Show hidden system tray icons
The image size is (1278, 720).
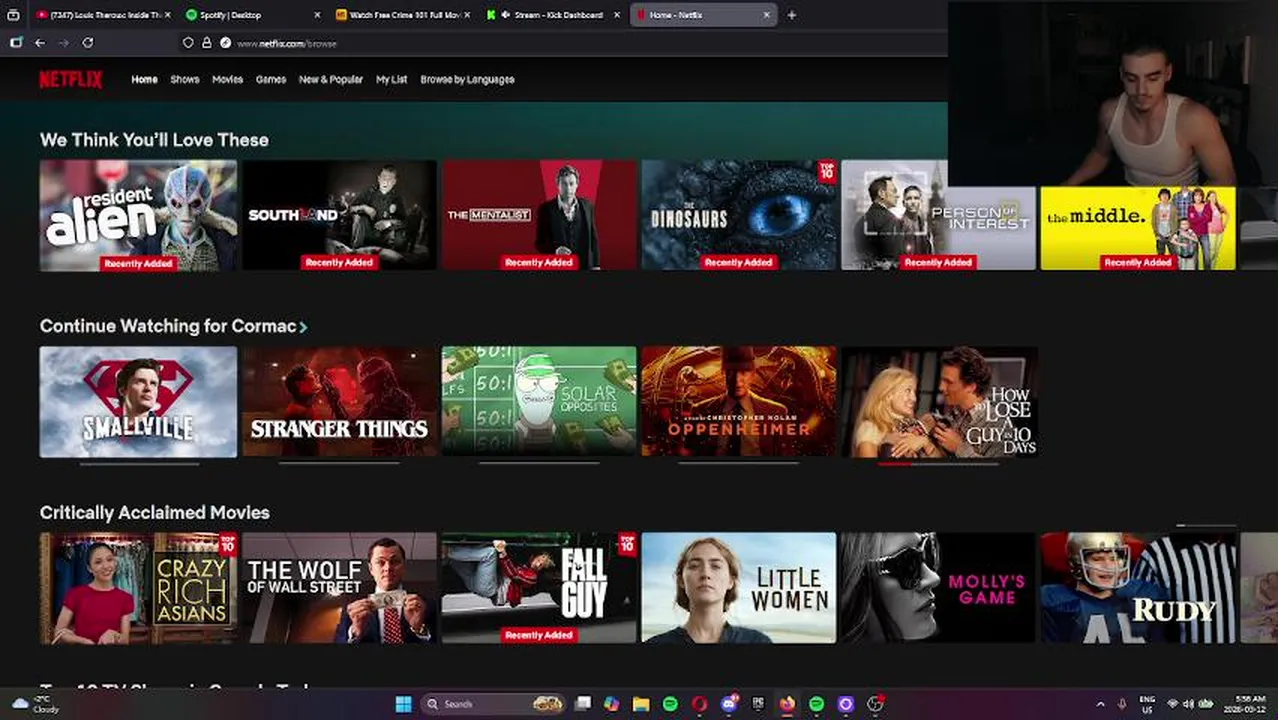(1100, 704)
